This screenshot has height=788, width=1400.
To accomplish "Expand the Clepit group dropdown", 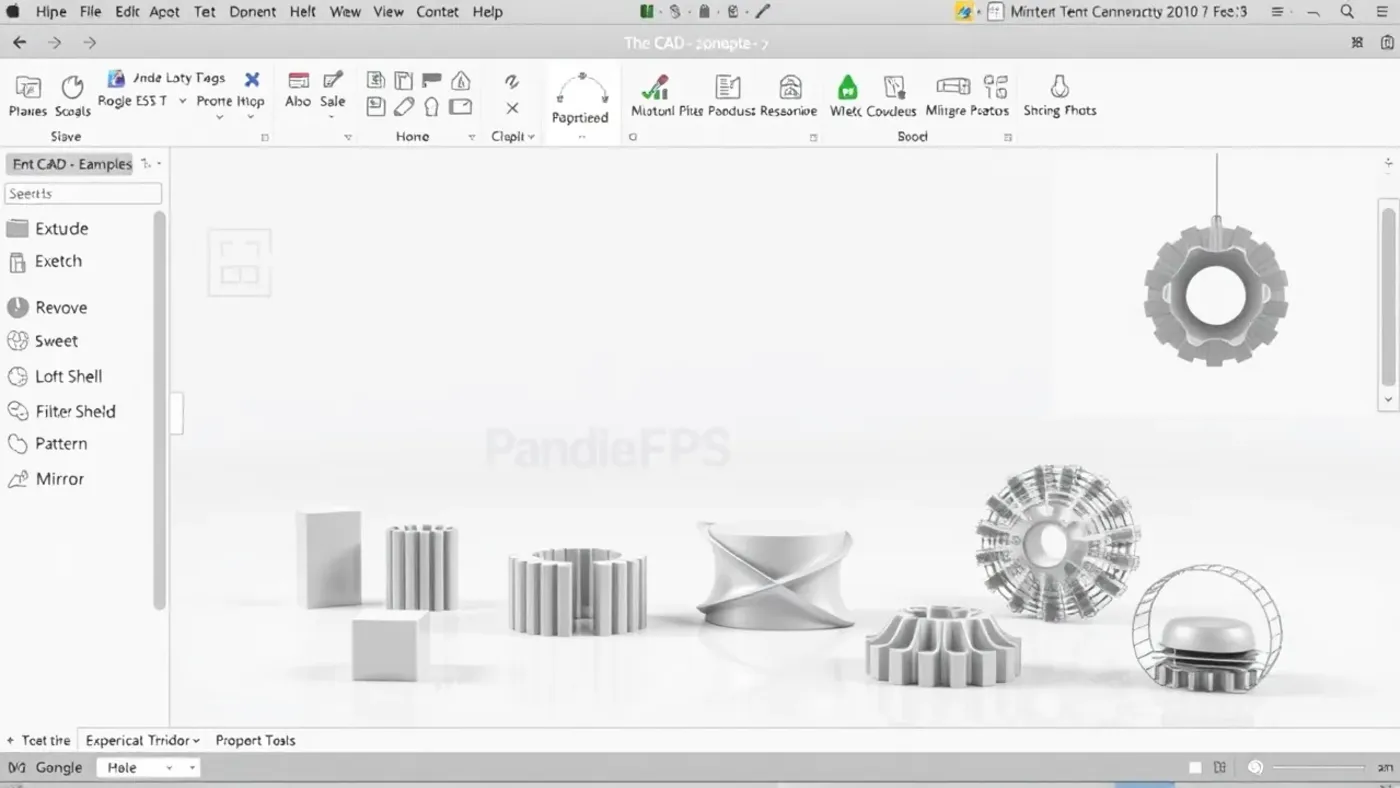I will (531, 137).
